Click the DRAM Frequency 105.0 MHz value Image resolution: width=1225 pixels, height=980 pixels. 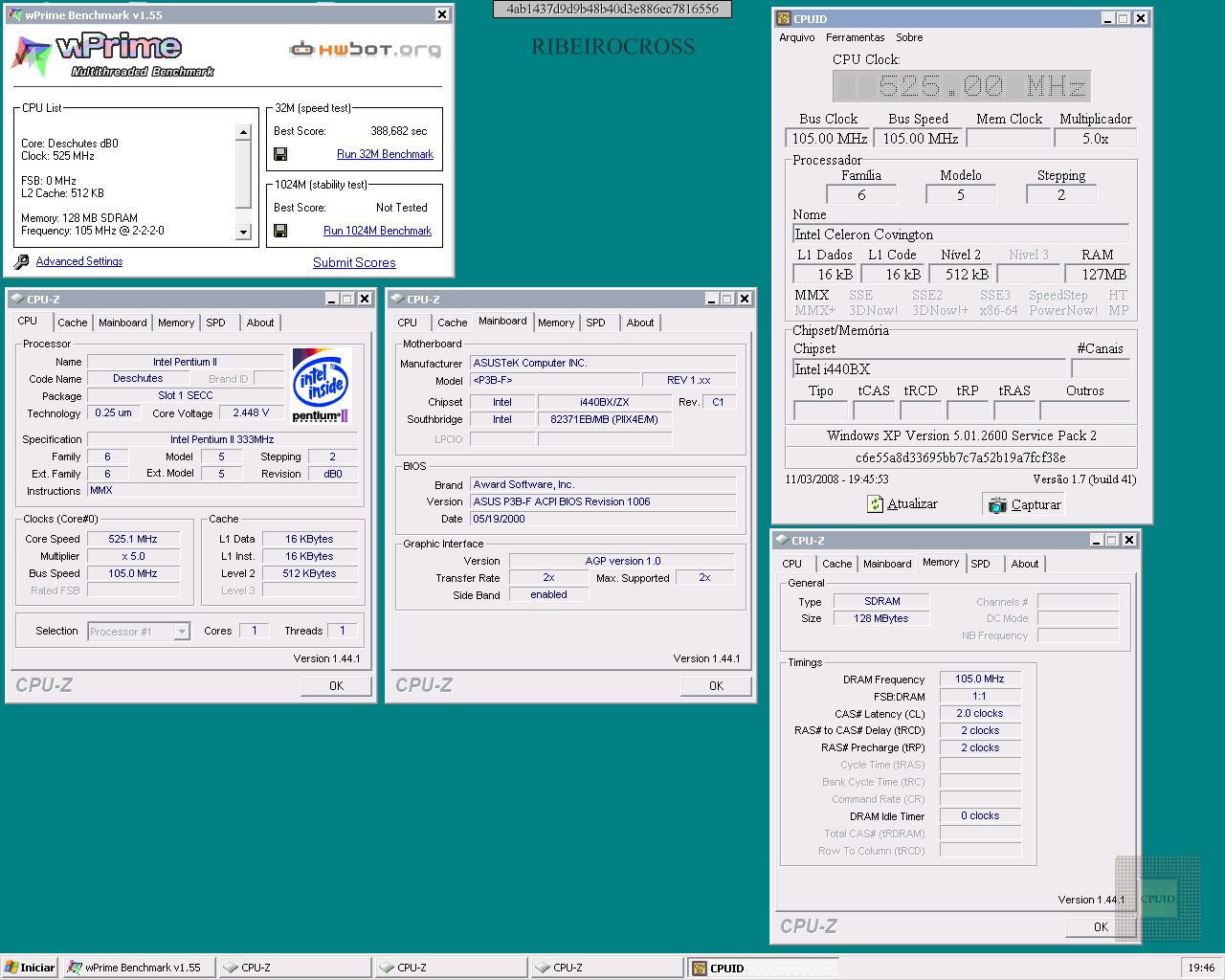point(980,679)
